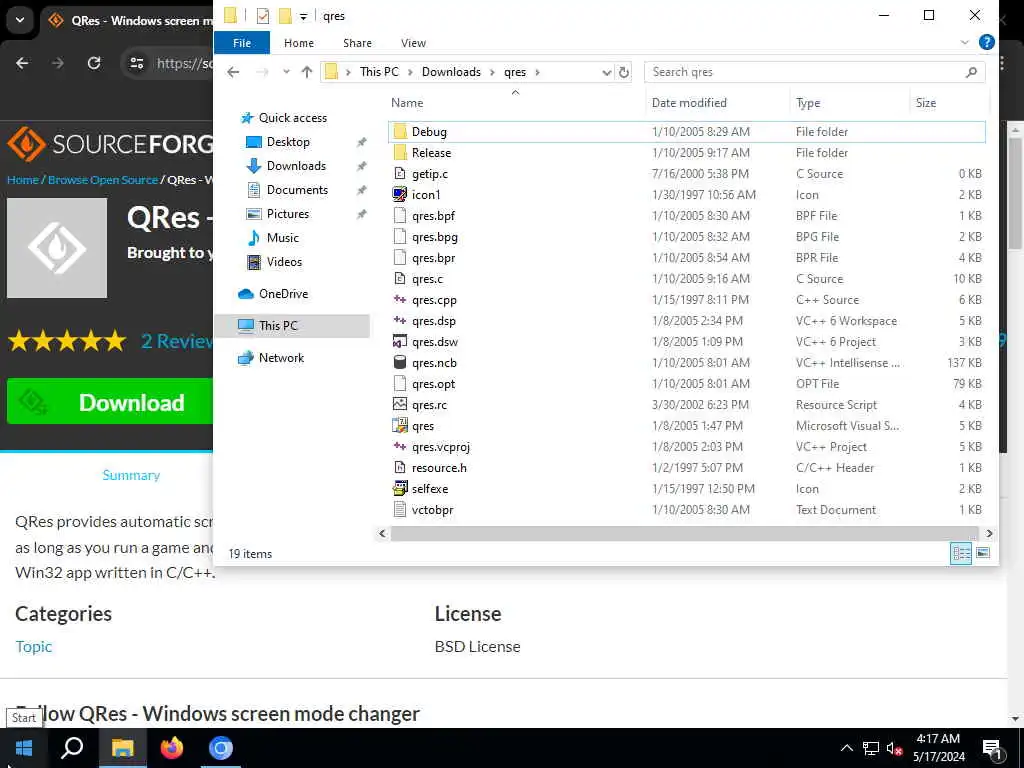Click the browser Back arrow
This screenshot has width=1024, height=768.
click(x=22, y=63)
